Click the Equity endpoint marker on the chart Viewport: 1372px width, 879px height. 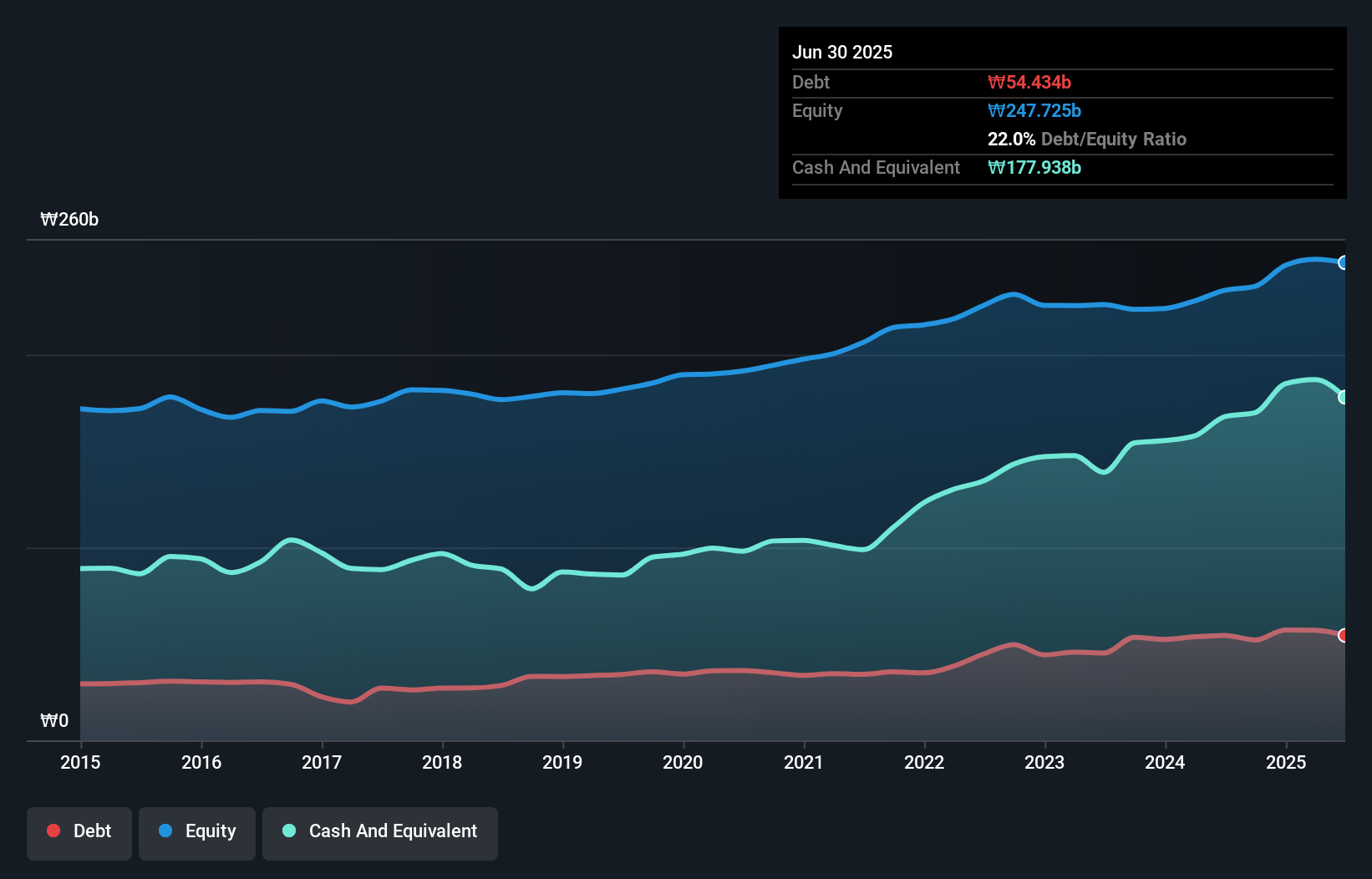1344,262
